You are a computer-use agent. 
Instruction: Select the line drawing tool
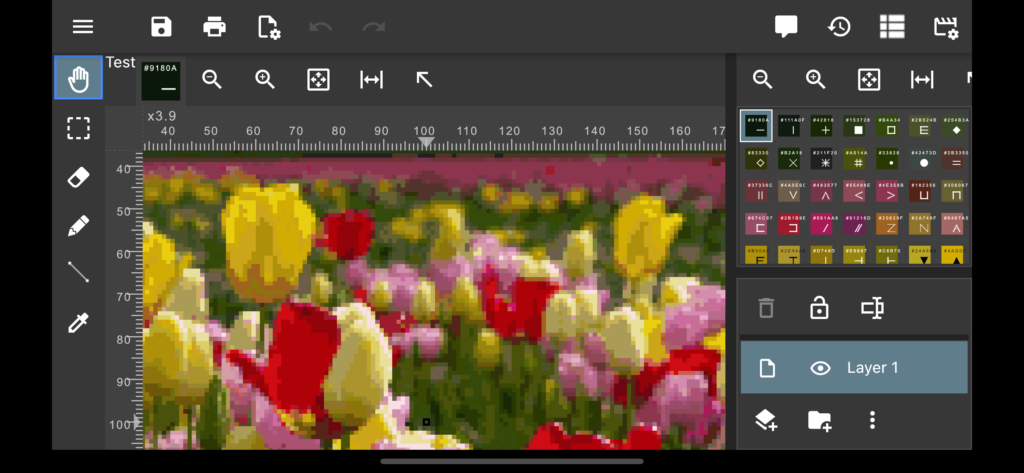(78, 273)
